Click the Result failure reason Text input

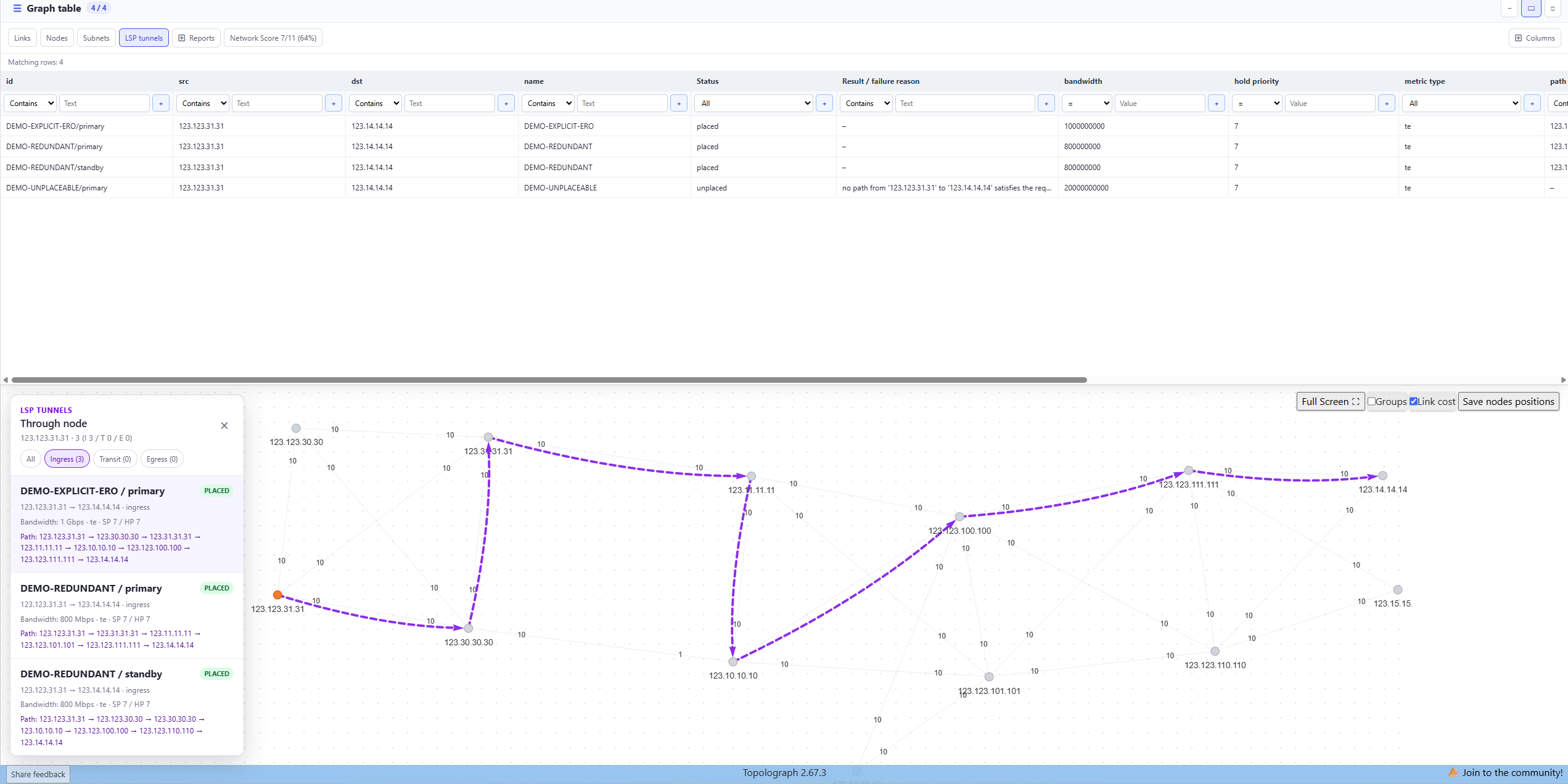(965, 104)
